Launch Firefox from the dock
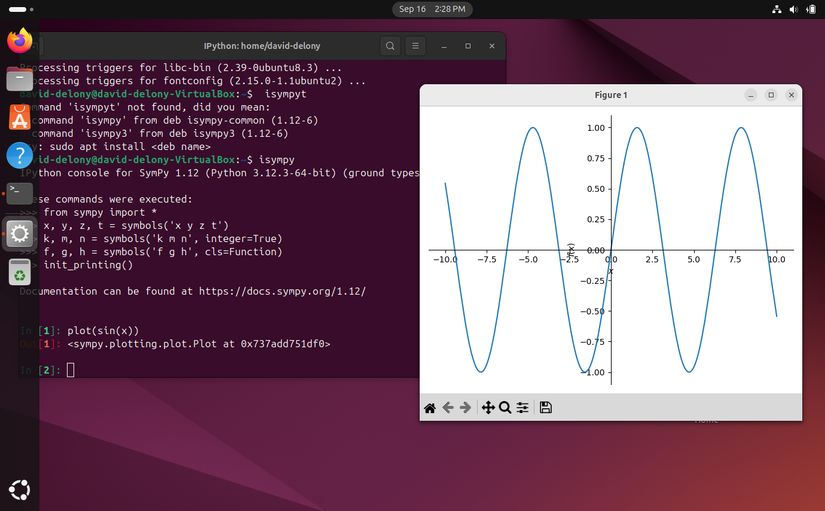The width and height of the screenshot is (825, 511). tap(19, 41)
